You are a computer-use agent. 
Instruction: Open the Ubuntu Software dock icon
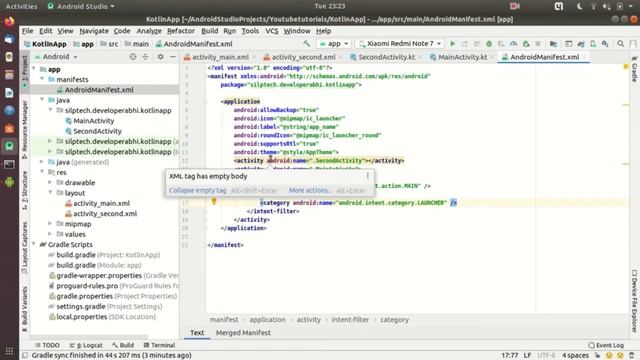pyautogui.click(x=9, y=128)
